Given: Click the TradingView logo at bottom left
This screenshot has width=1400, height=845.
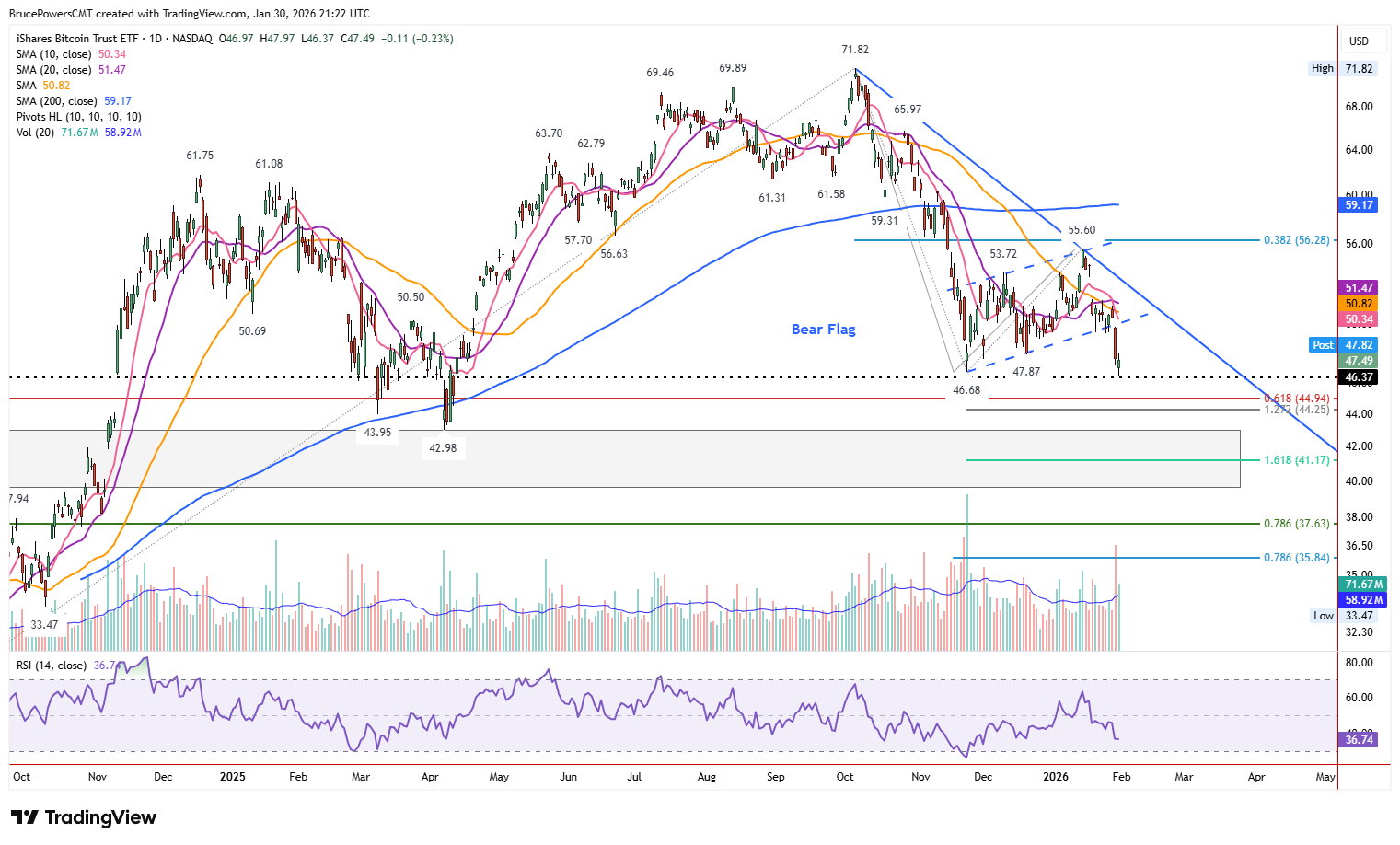Looking at the screenshot, I should (x=83, y=817).
